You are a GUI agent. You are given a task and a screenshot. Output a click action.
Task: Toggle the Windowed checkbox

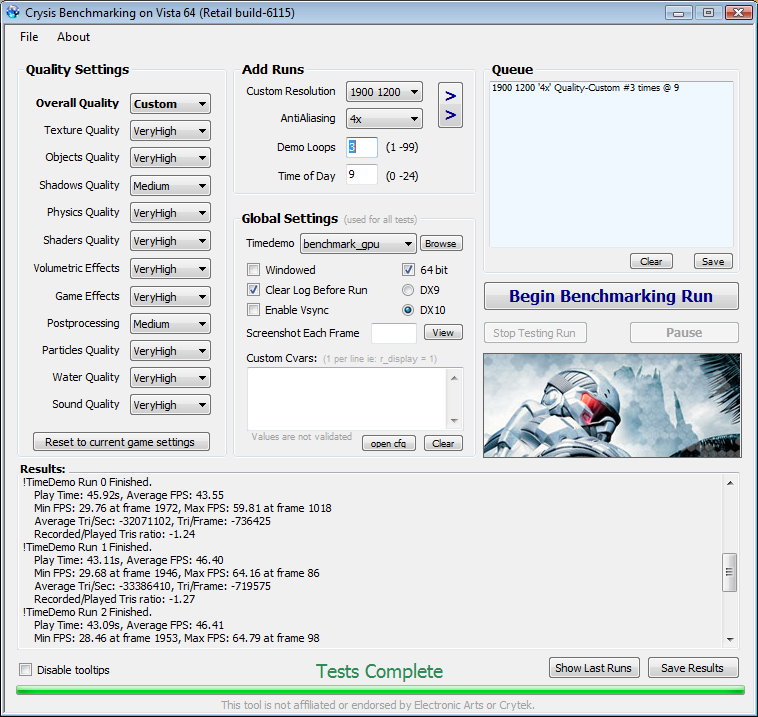(253, 269)
